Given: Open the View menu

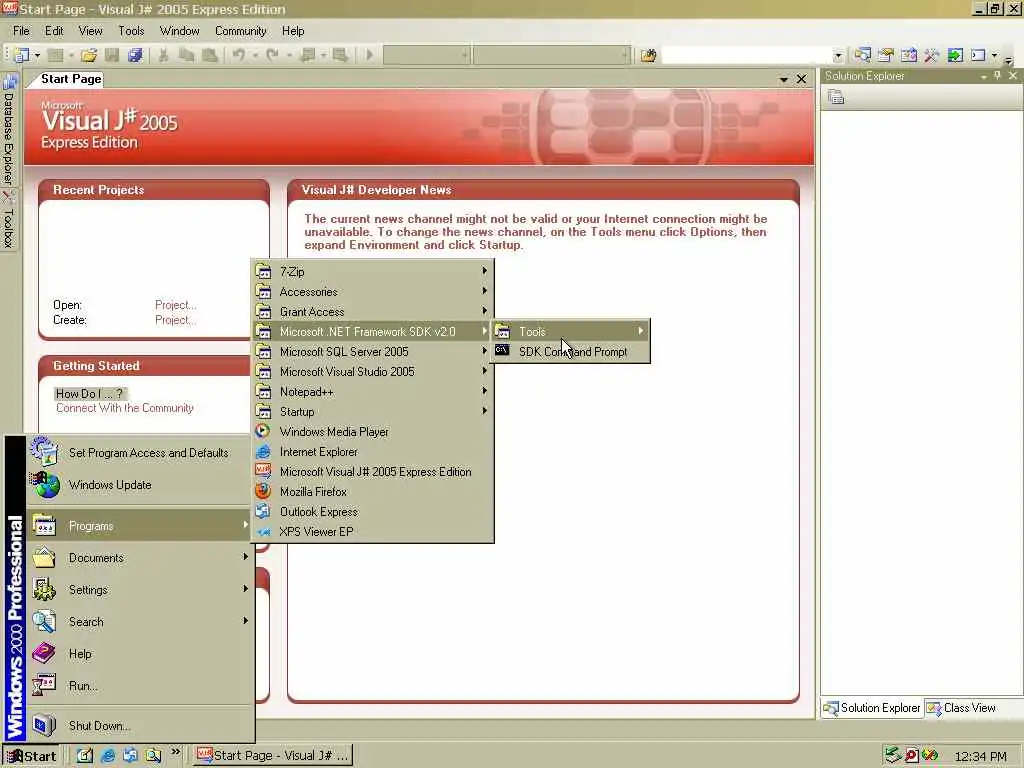Looking at the screenshot, I should [91, 31].
